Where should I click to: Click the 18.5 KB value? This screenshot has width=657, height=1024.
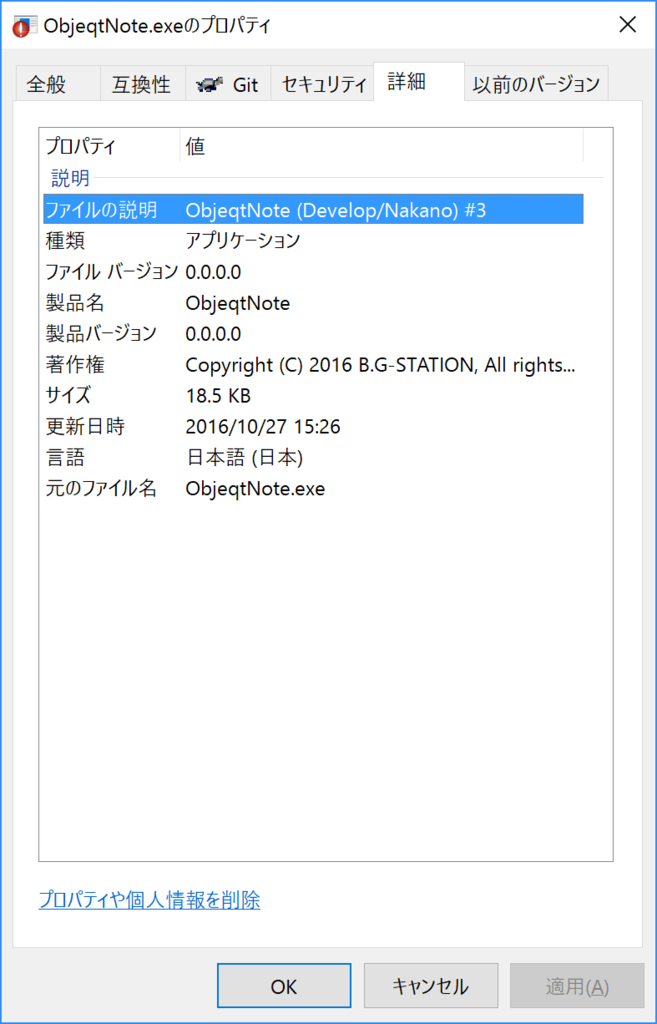pos(218,396)
